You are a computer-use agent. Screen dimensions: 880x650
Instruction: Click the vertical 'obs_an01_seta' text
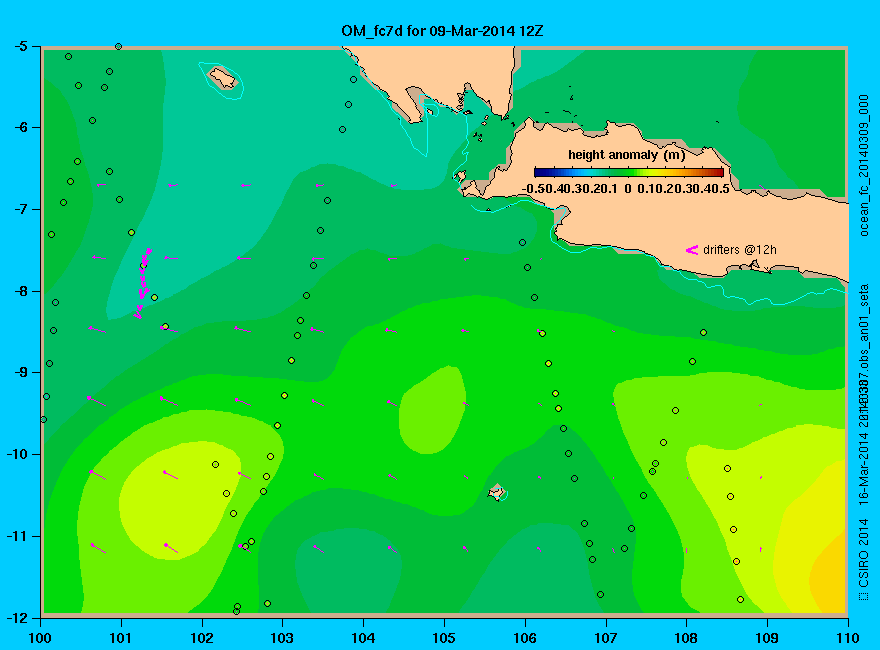tap(864, 327)
